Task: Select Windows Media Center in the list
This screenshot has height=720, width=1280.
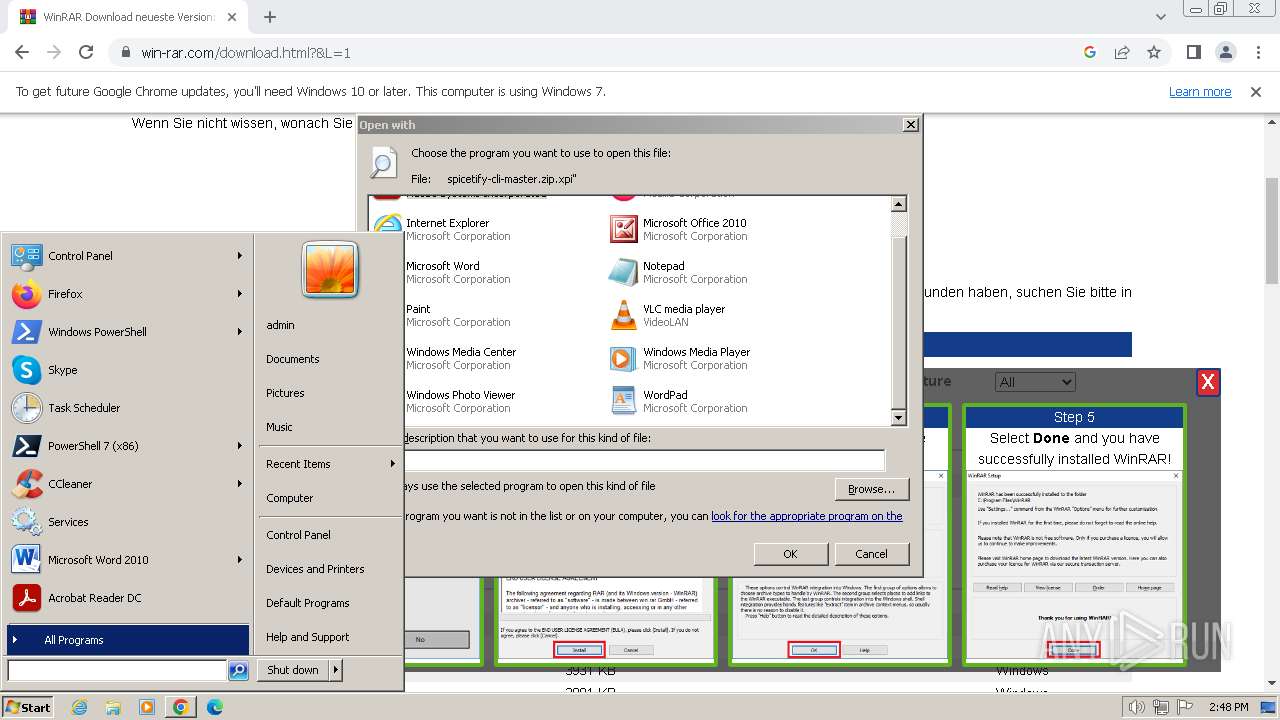Action: 461,358
